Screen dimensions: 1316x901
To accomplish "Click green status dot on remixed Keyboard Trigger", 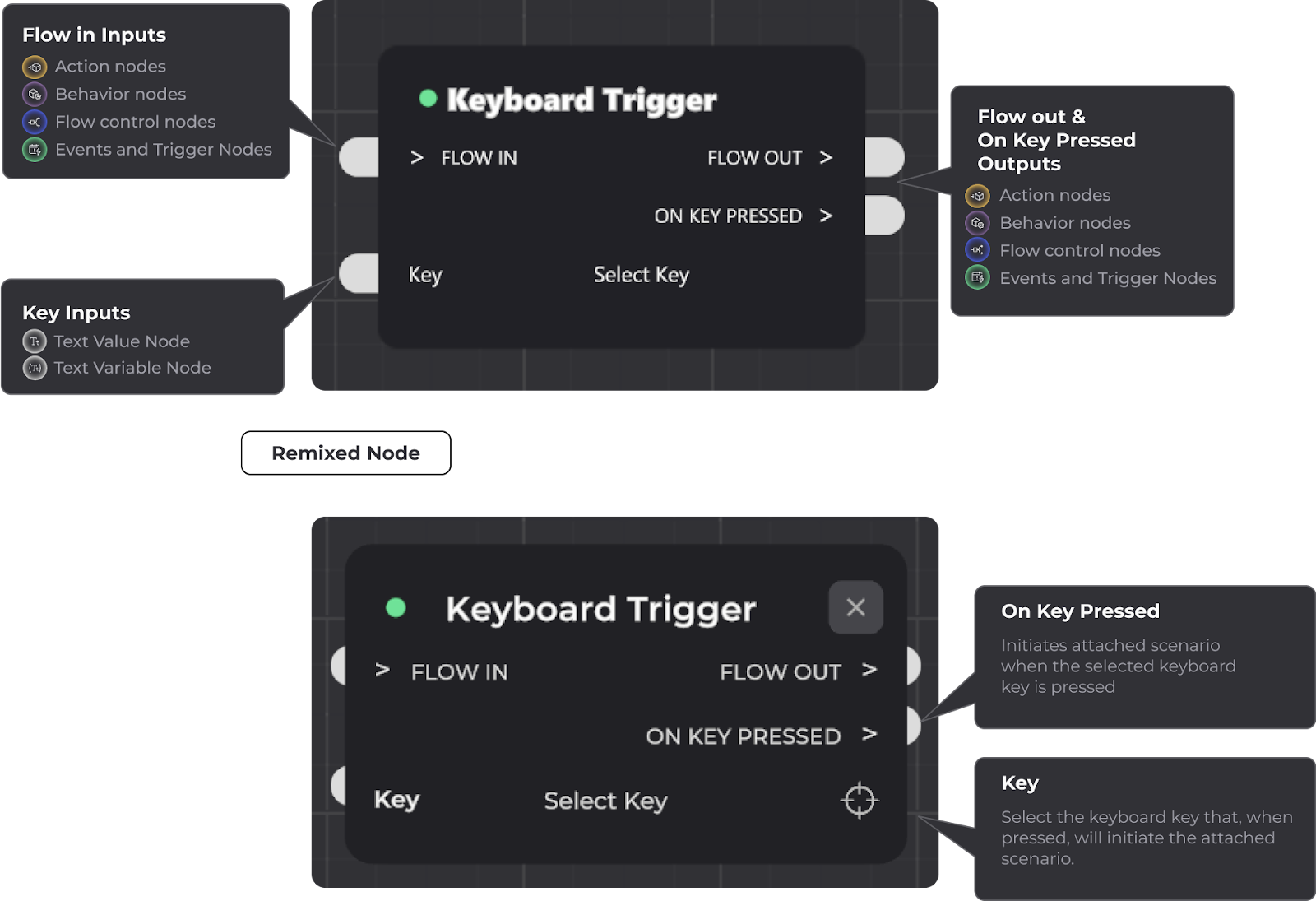I will click(396, 607).
